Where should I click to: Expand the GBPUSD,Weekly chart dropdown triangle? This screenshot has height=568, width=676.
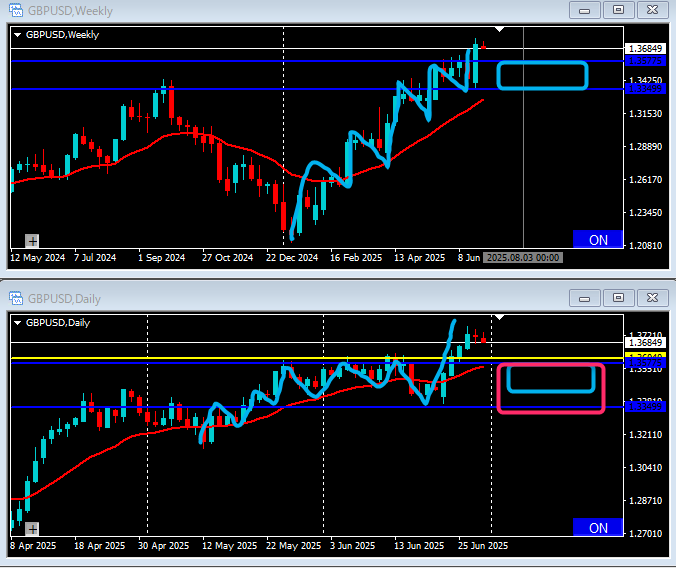[x=17, y=35]
